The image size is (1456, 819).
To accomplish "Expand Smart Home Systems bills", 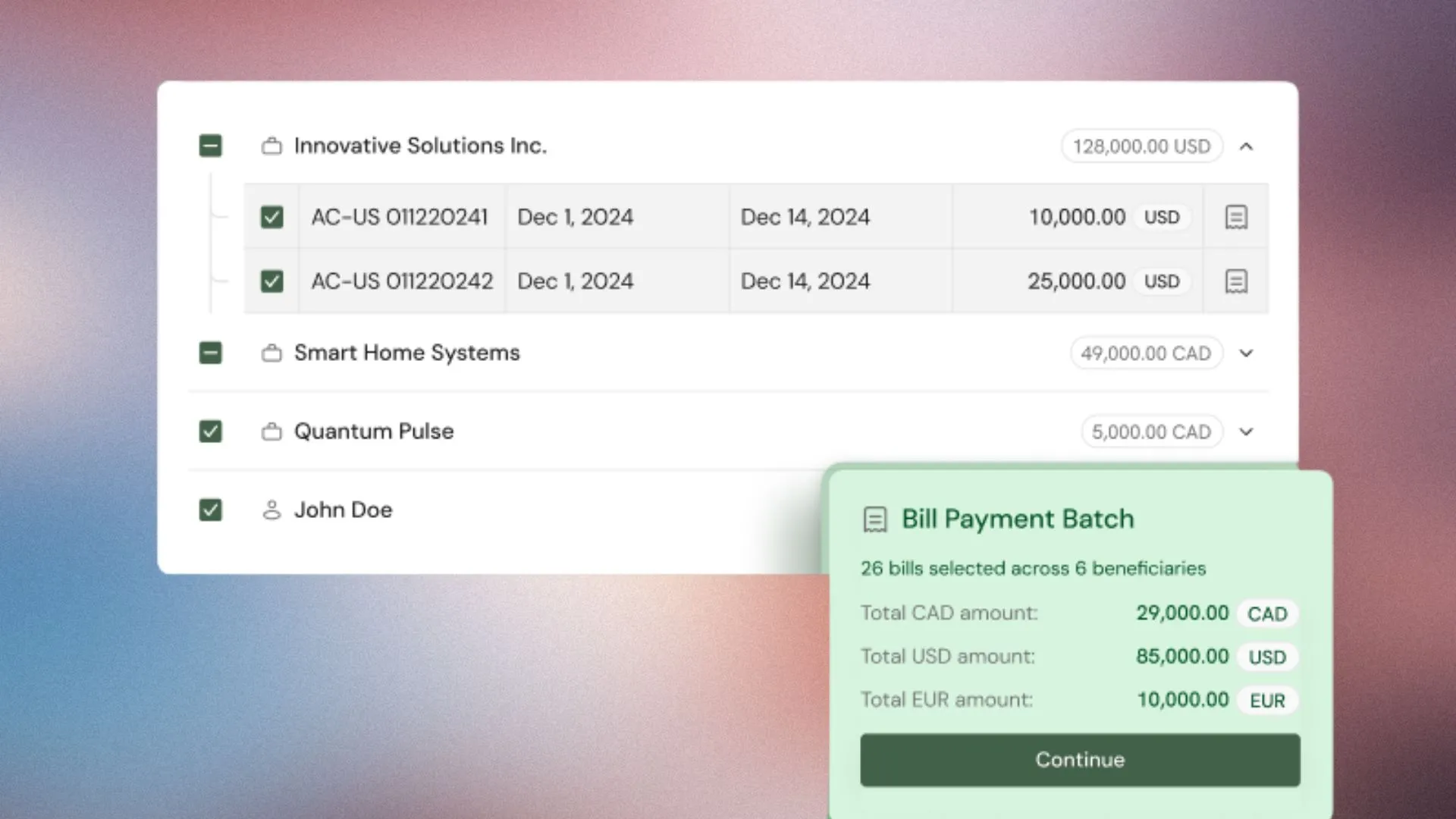I will coord(1246,353).
